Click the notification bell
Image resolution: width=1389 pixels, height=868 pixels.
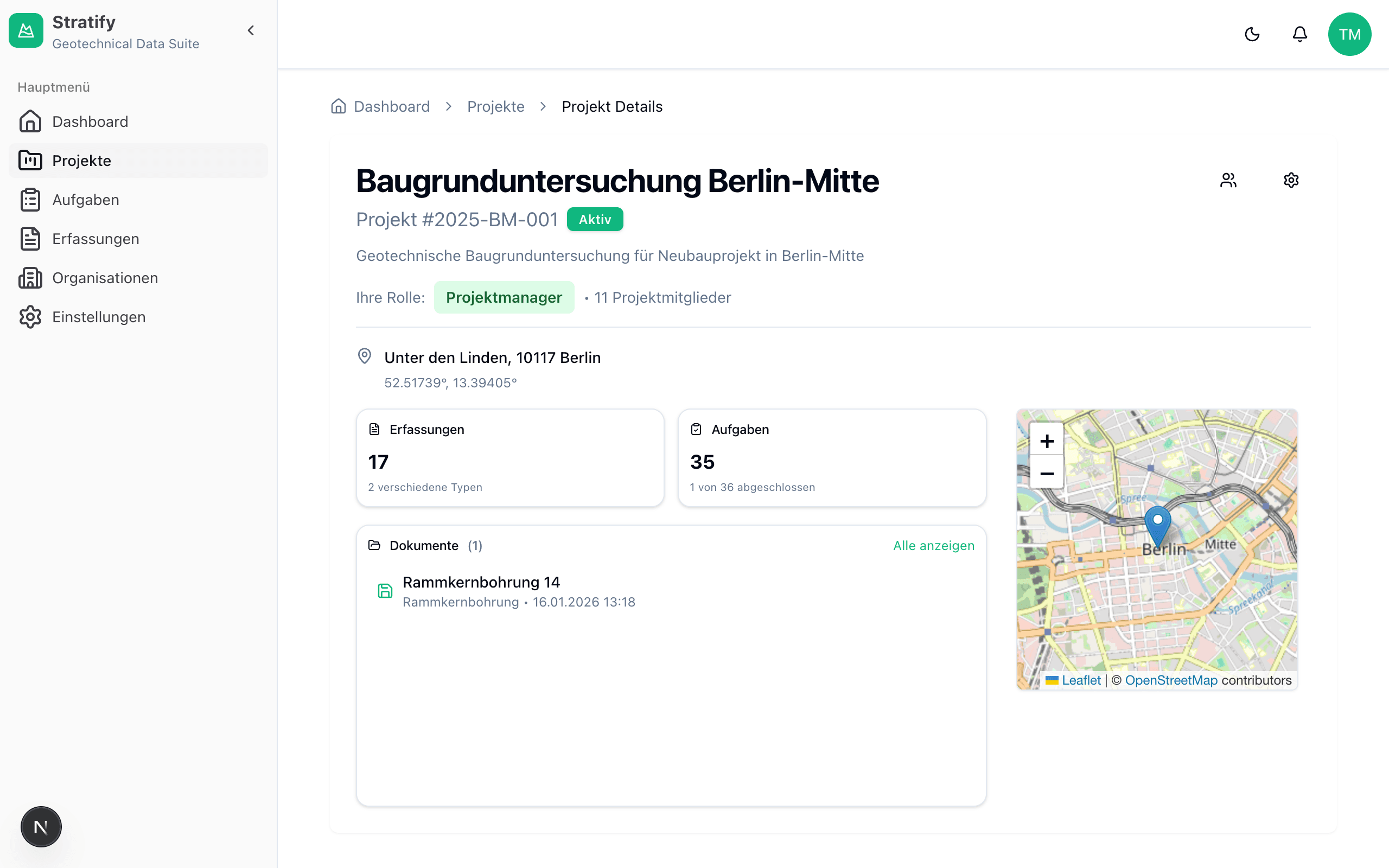click(1299, 34)
